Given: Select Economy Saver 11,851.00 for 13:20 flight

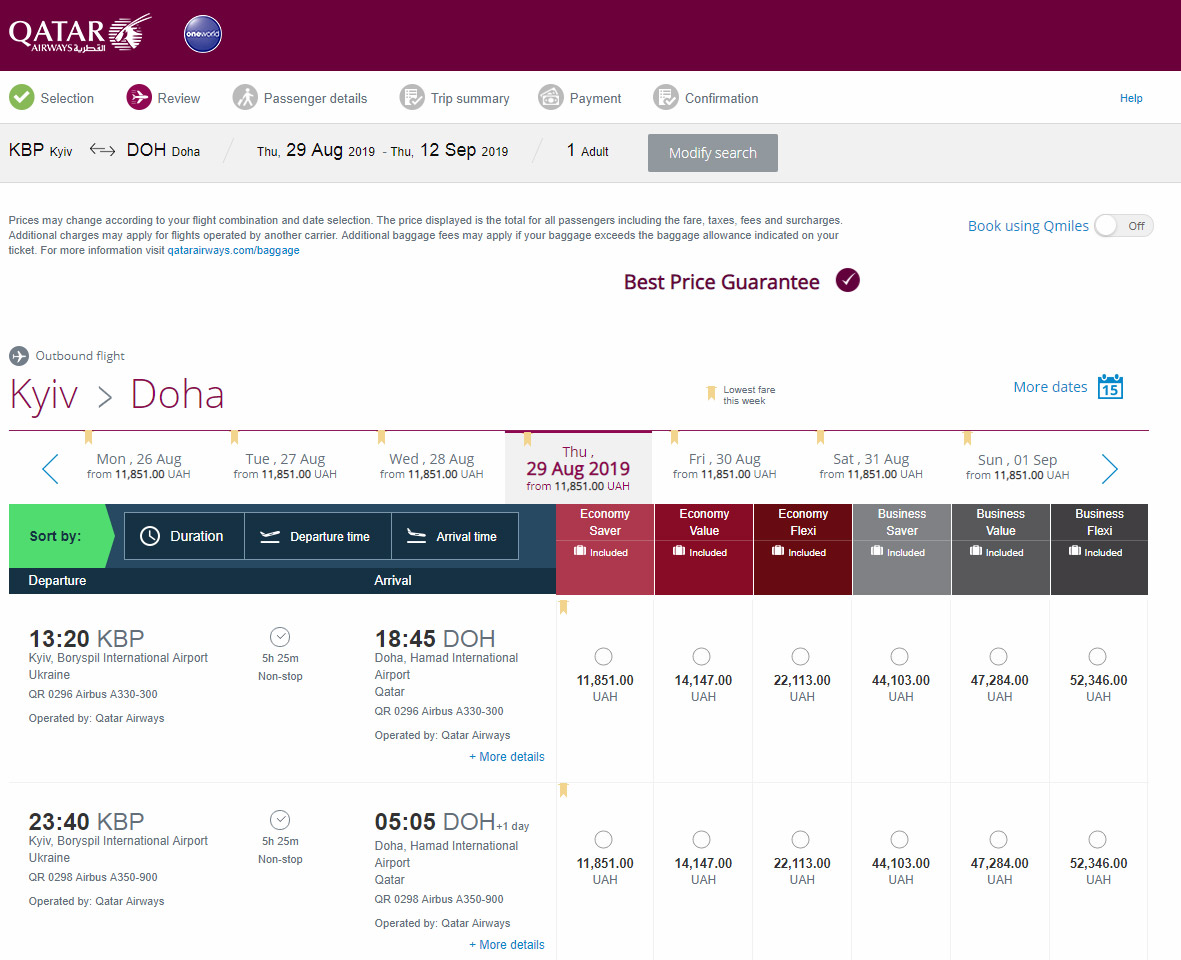Looking at the screenshot, I should coord(603,657).
